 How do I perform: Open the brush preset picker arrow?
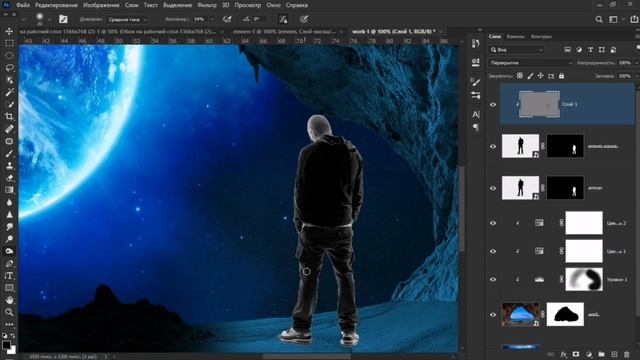coord(49,19)
